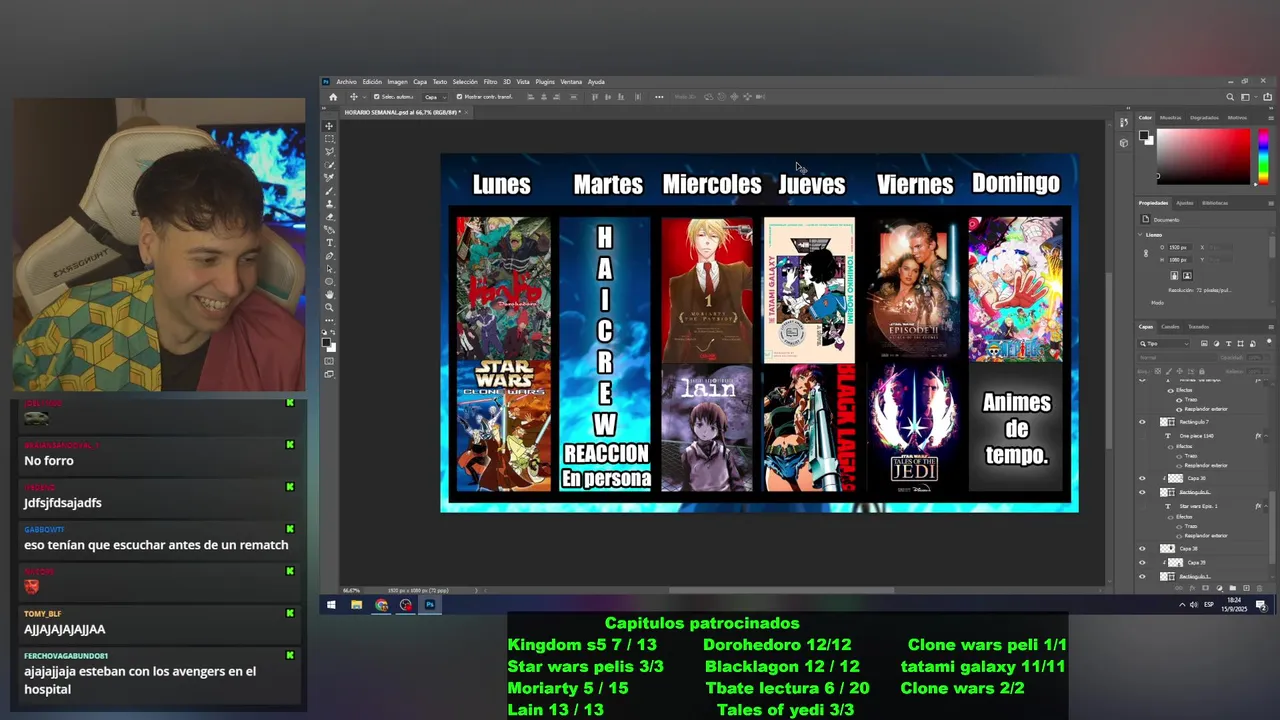The image size is (1280, 720).
Task: Open the Propiedades panel options menu
Action: [x=1271, y=203]
